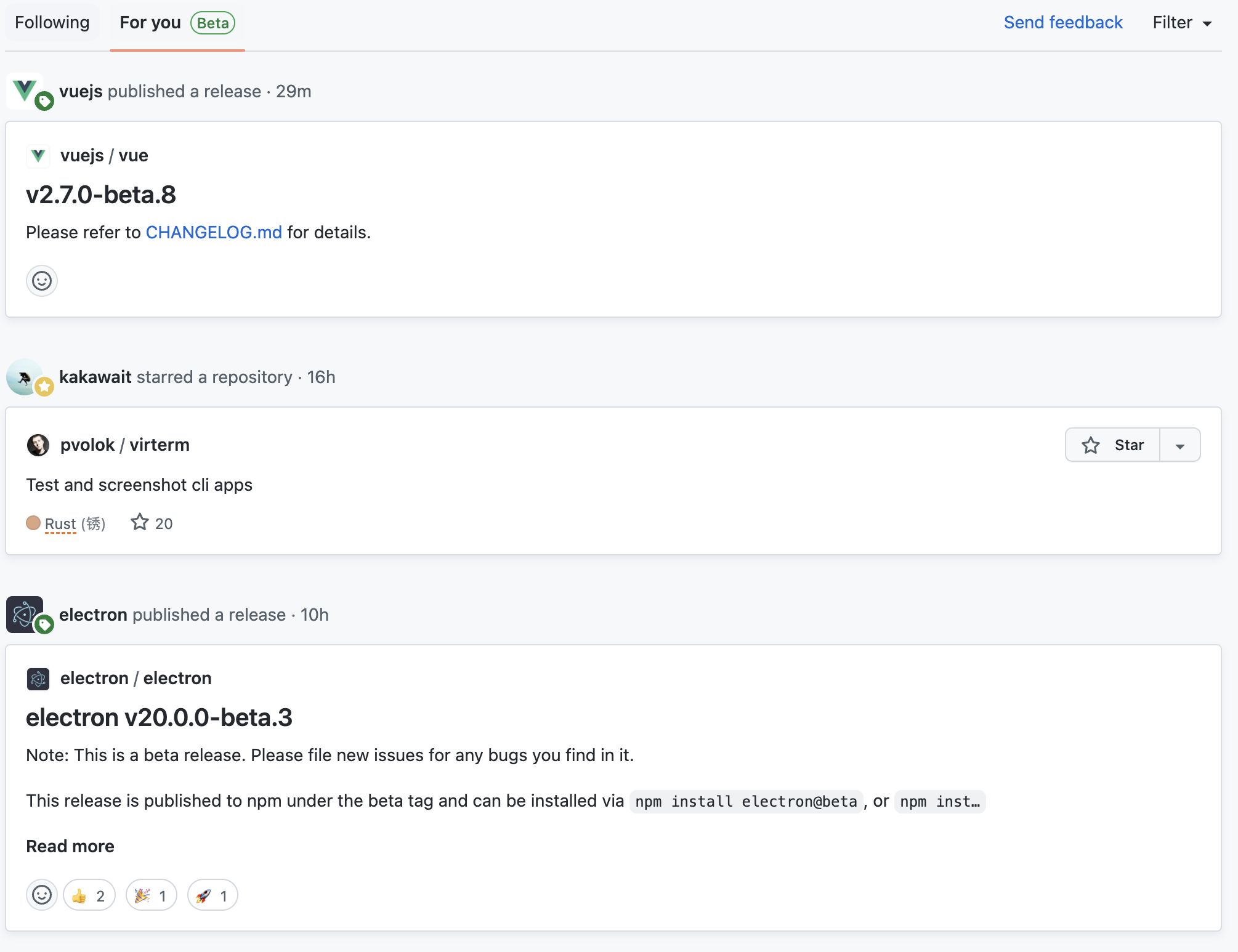
Task: Toggle thumbs up reaction on electron release
Action: coord(89,895)
